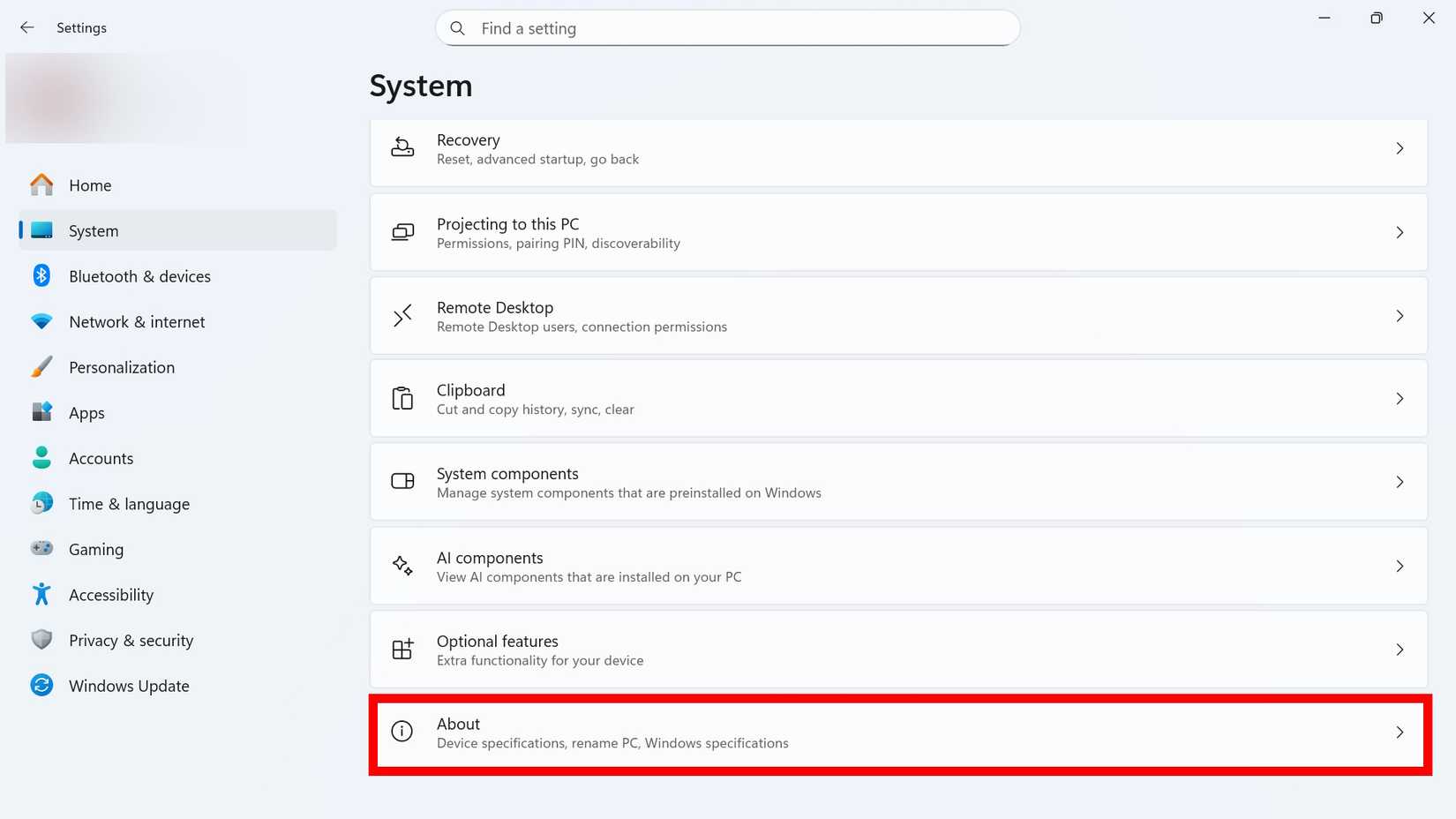This screenshot has height=819, width=1456.
Task: Open the About chevron arrow
Action: (x=1400, y=733)
